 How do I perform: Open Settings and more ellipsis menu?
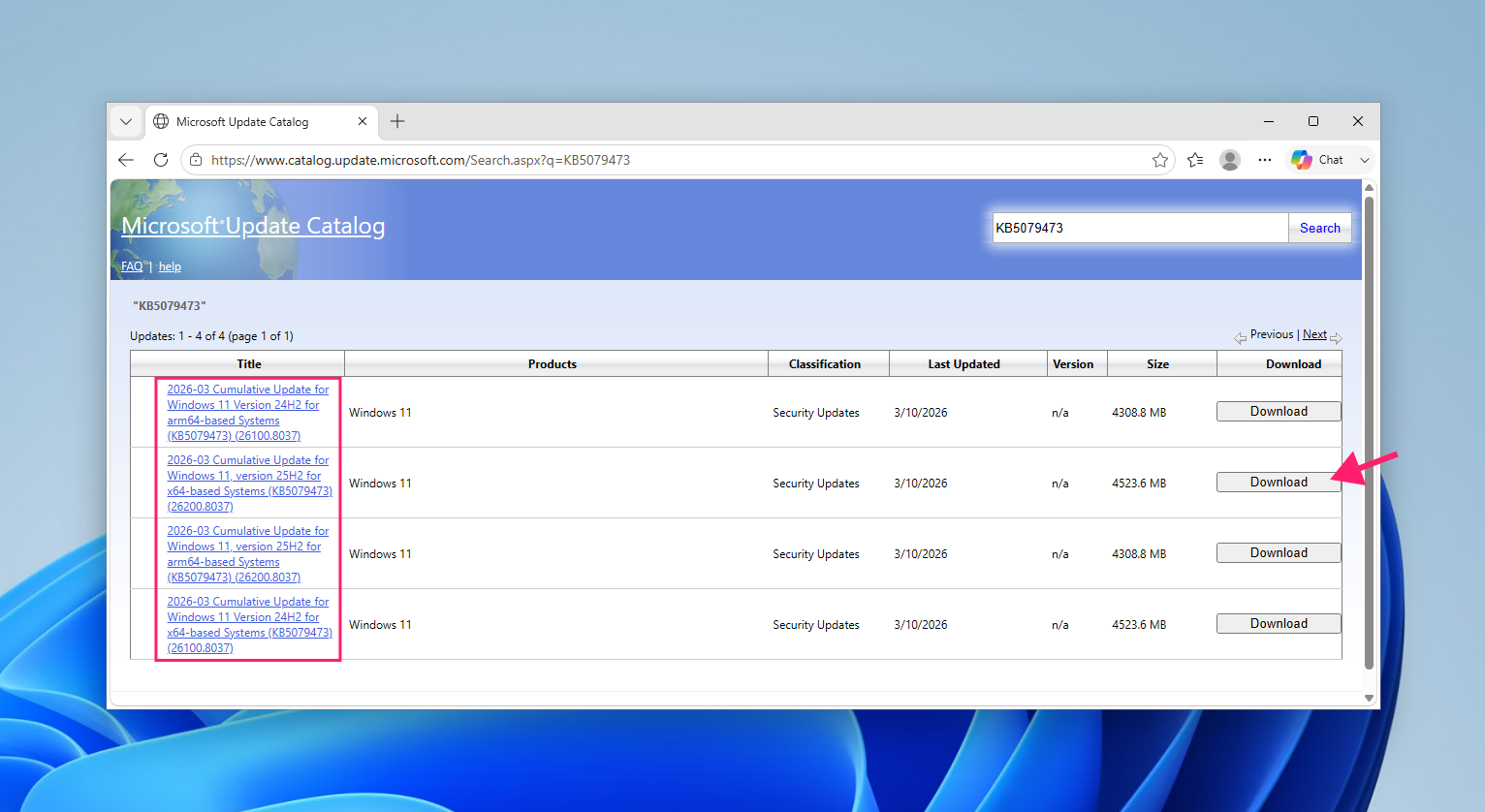coord(1265,160)
